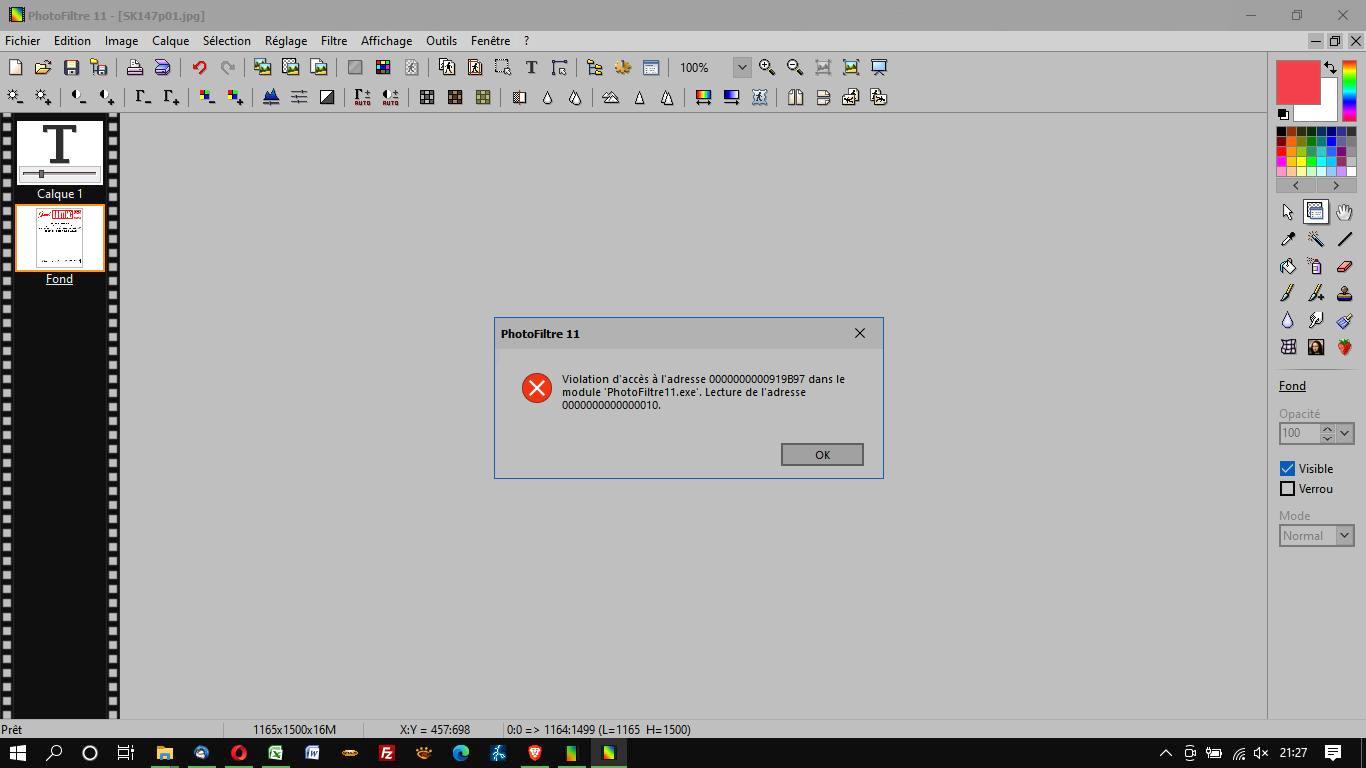1366x768 pixels.
Task: Click the Zoom out magnifier icon
Action: click(795, 67)
